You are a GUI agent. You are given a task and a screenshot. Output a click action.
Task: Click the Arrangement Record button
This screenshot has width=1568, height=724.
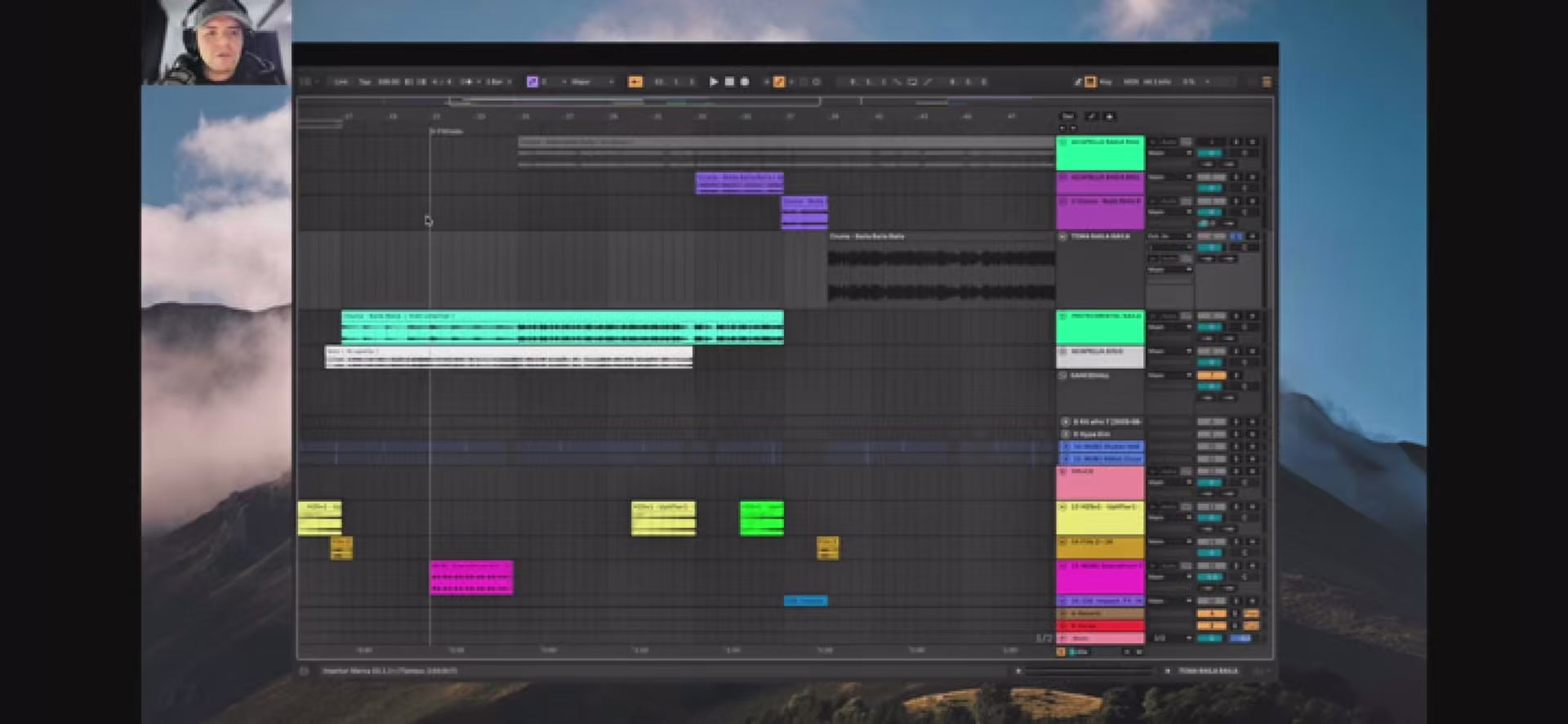click(744, 82)
